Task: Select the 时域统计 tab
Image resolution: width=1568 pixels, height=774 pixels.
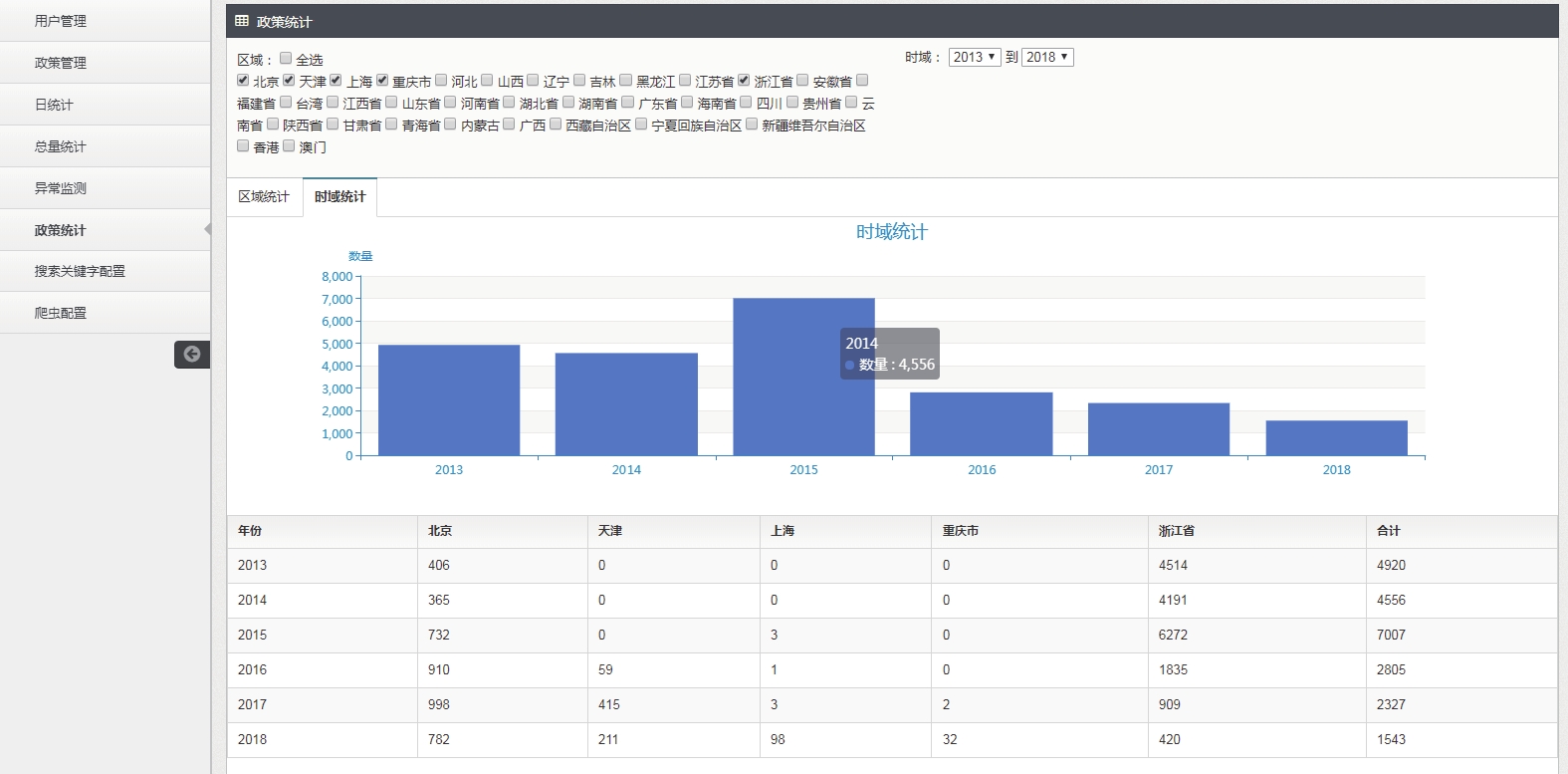Action: pyautogui.click(x=339, y=197)
